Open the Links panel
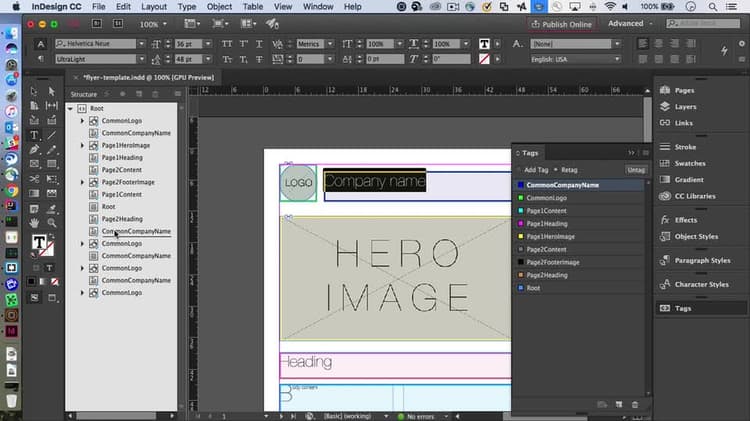The image size is (750, 421). pos(683,123)
